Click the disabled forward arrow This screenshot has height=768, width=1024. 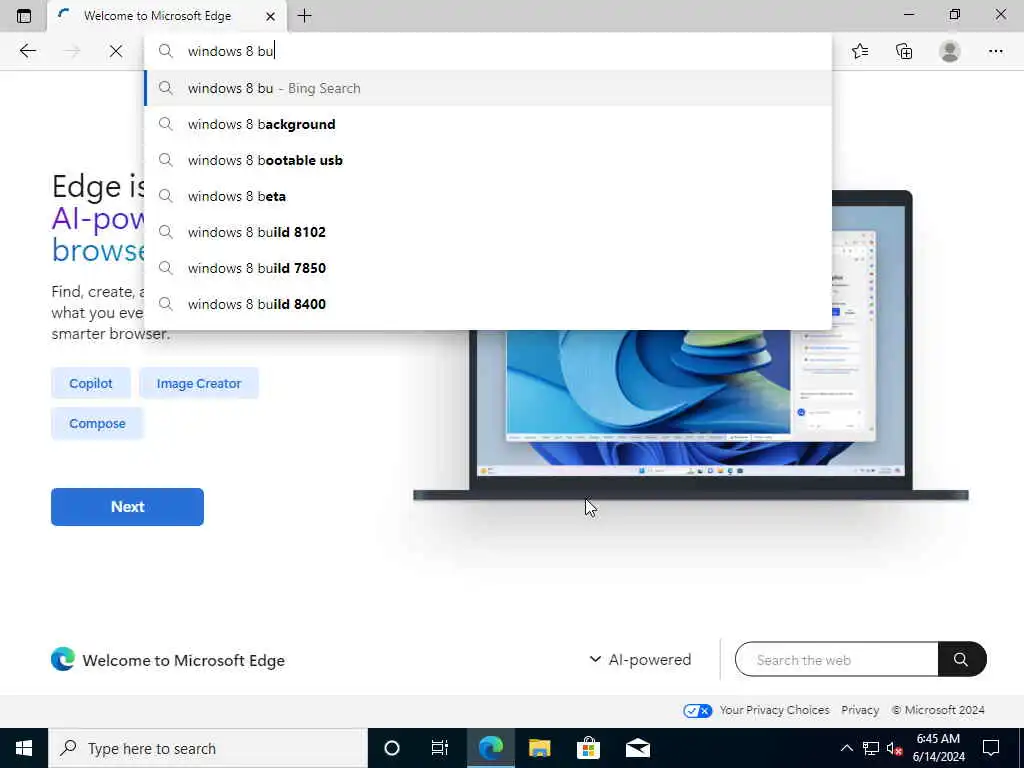[x=72, y=51]
